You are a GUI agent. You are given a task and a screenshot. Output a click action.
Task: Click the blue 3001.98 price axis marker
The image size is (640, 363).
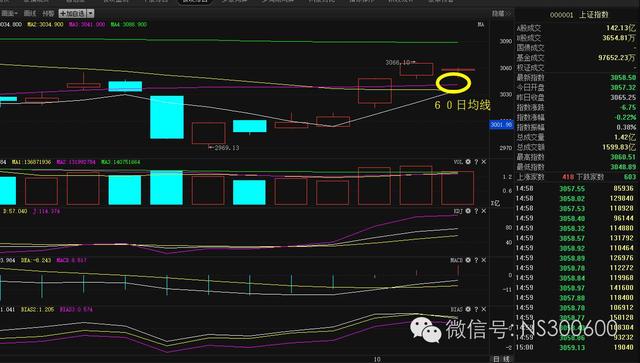[x=501, y=125]
